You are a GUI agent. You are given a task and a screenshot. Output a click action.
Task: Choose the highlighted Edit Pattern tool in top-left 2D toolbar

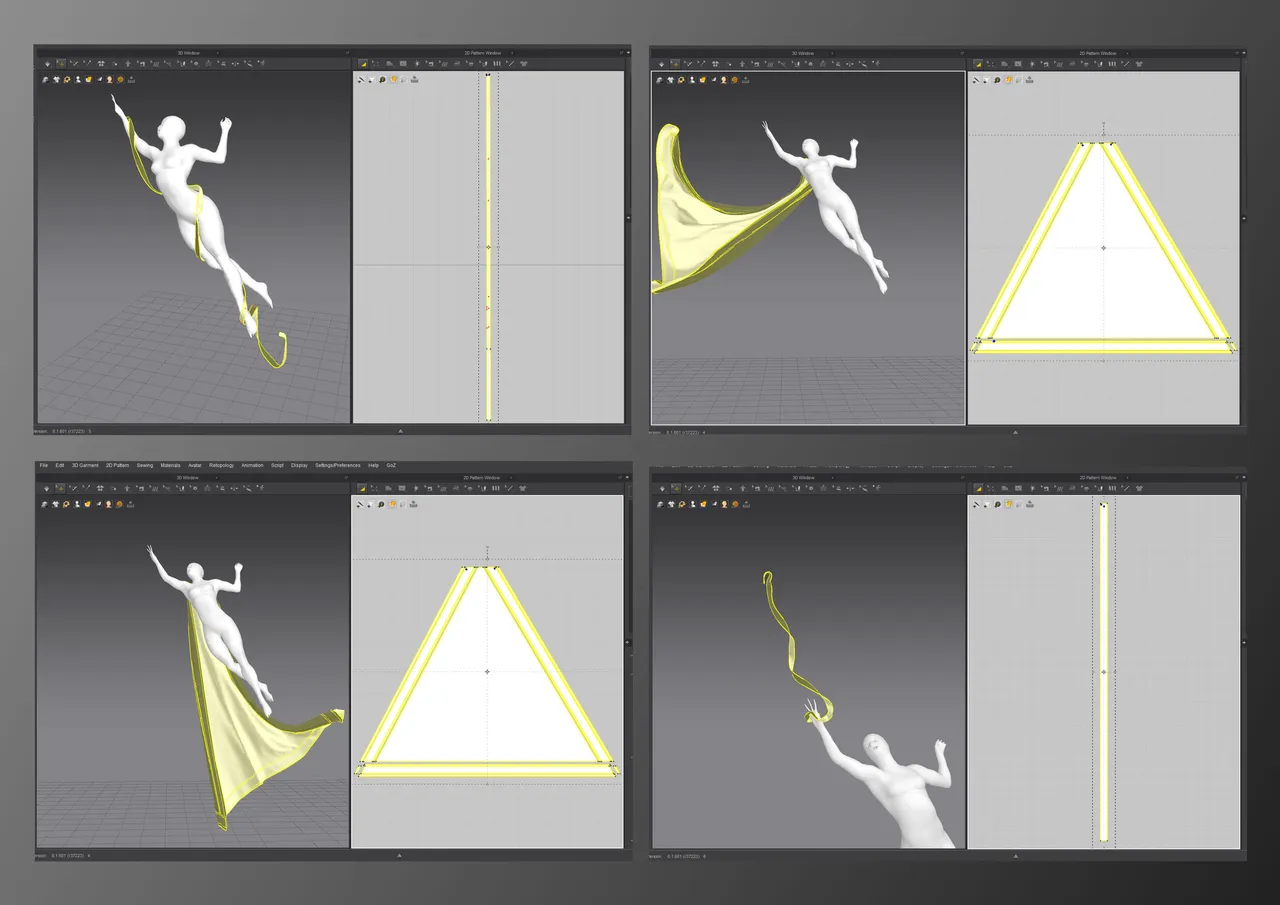point(362,63)
